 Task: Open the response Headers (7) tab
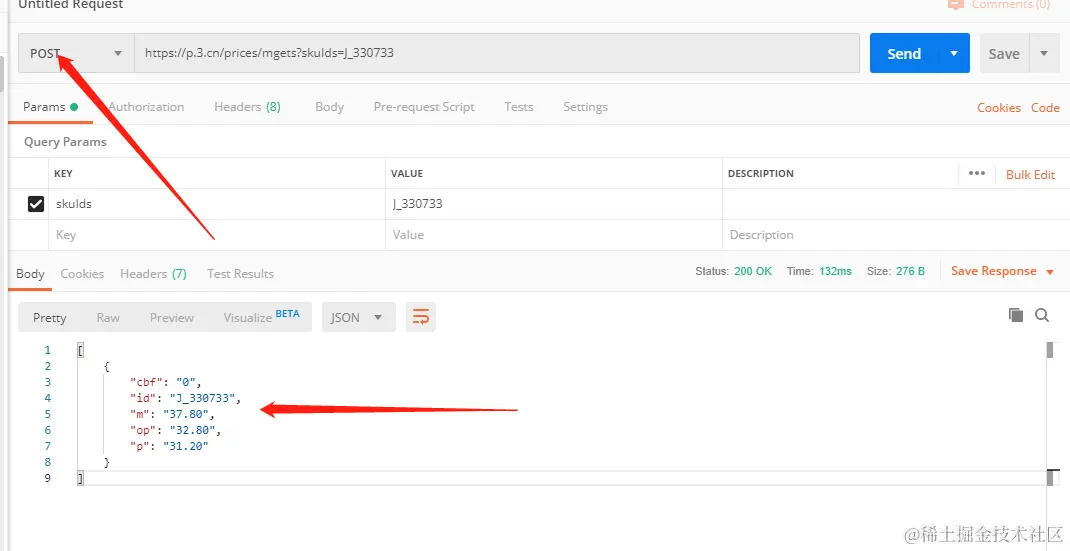tap(154, 274)
